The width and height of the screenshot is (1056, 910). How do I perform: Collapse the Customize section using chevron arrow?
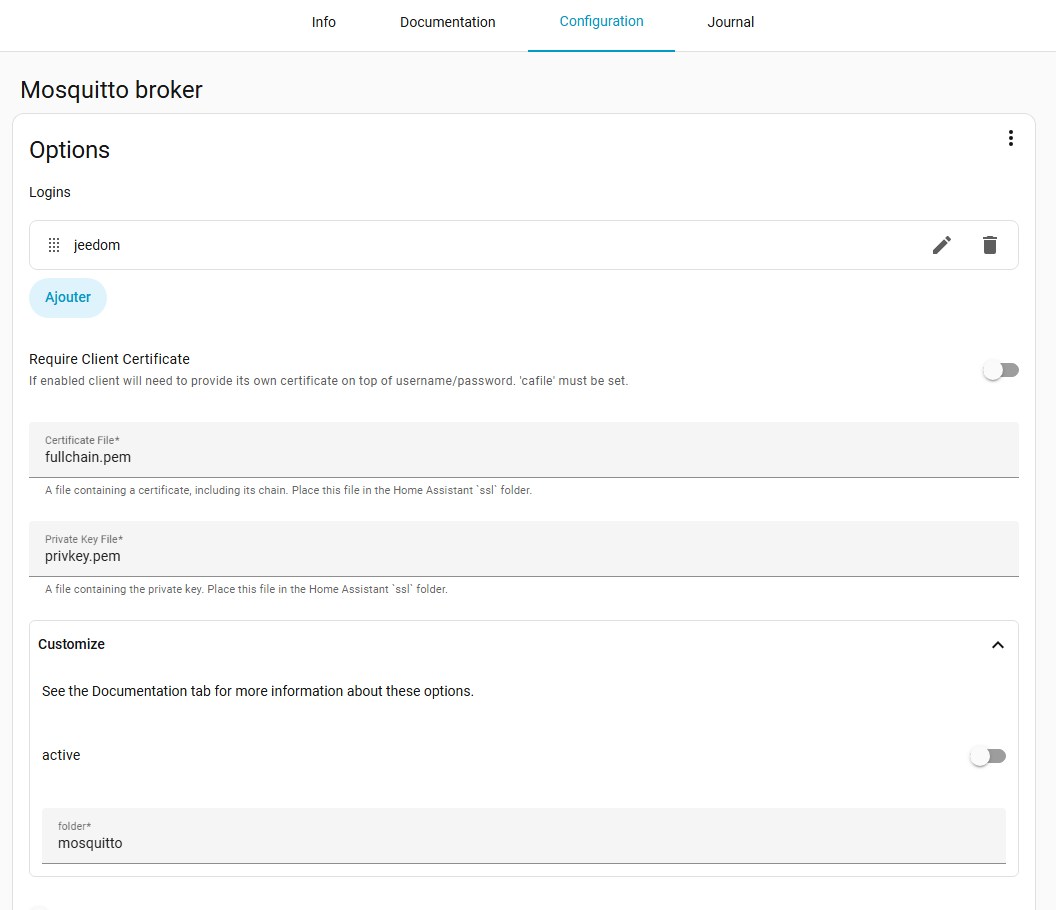pyautogui.click(x=997, y=645)
